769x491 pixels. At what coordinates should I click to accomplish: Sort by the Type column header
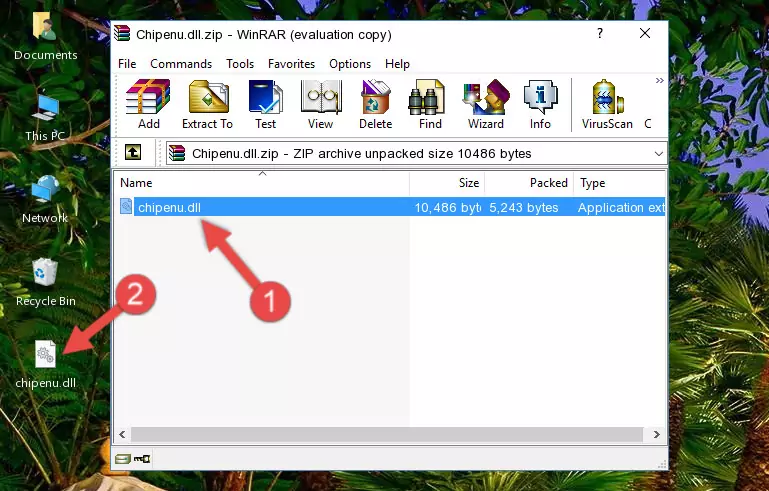(x=619, y=182)
